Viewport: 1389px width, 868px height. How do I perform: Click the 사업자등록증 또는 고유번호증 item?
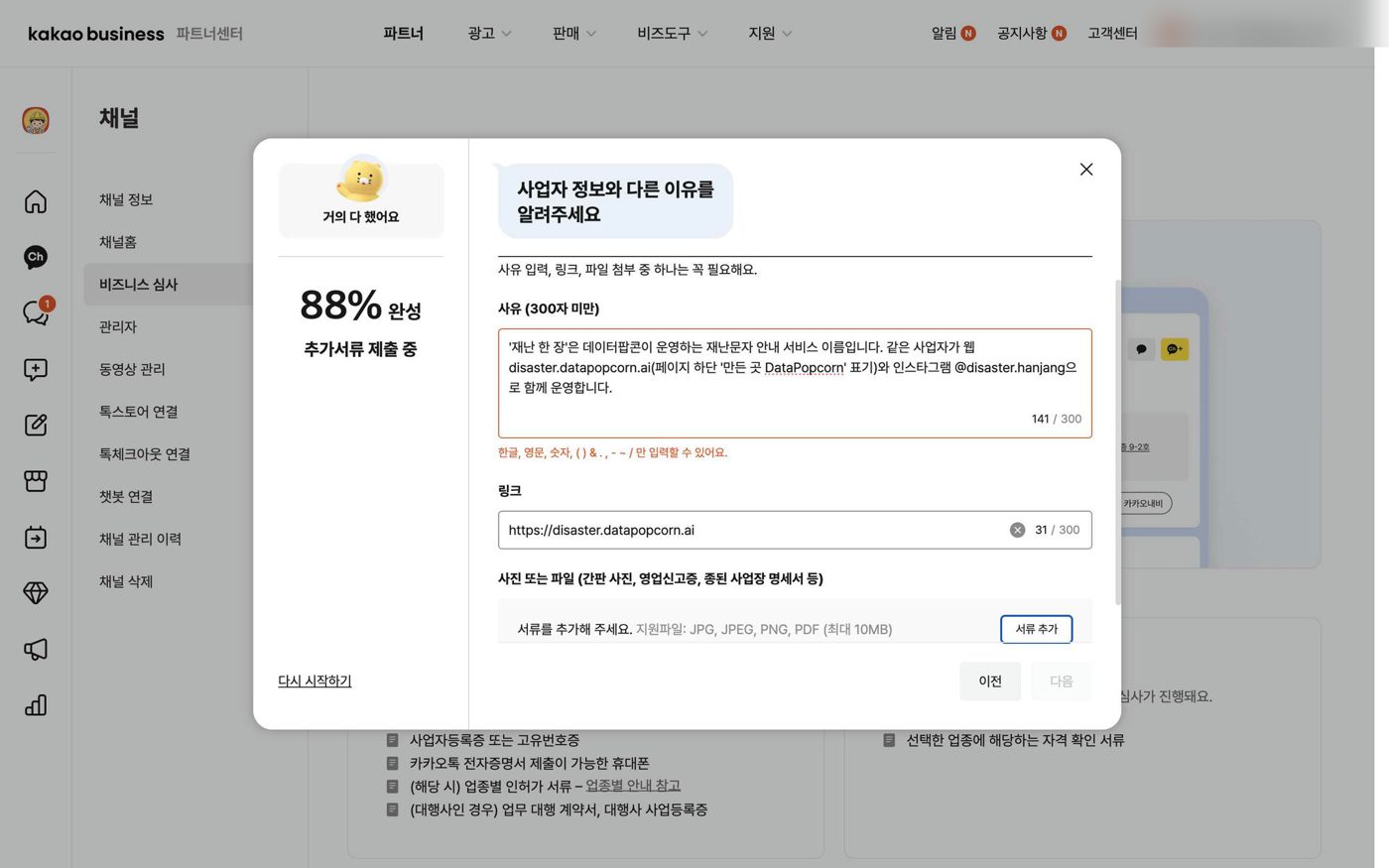click(x=494, y=740)
